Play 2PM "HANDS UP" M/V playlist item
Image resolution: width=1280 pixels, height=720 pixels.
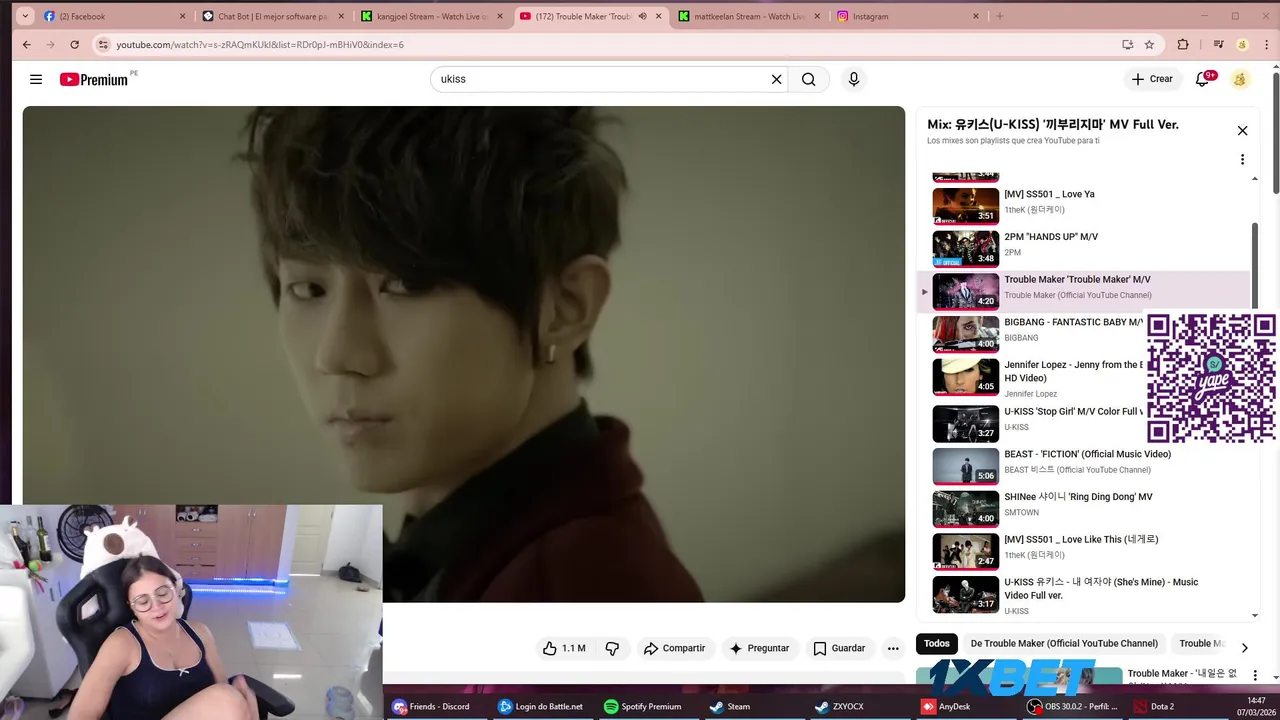1084,249
